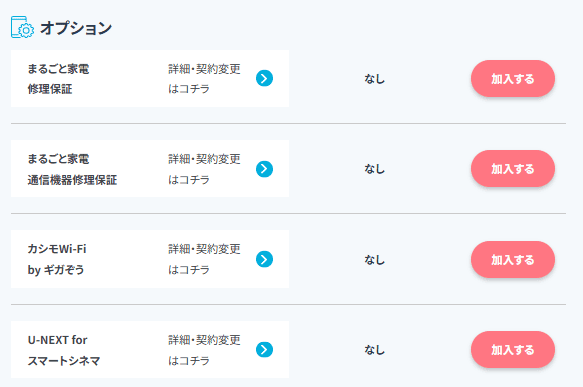583x387 pixels.
Task: Join U-NEXT for スマートシネマ with 加入する
Action: pos(513,349)
